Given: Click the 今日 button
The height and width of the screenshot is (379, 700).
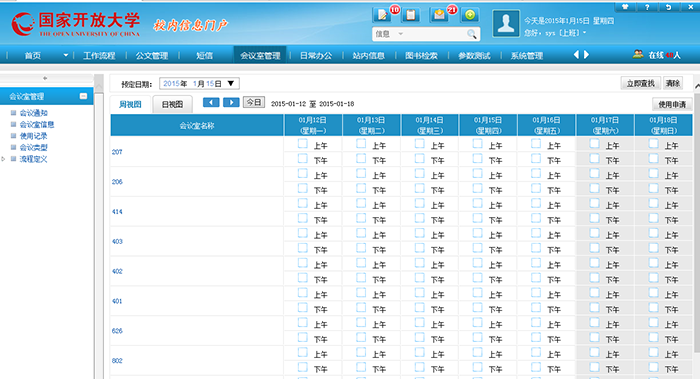Looking at the screenshot, I should click(254, 102).
